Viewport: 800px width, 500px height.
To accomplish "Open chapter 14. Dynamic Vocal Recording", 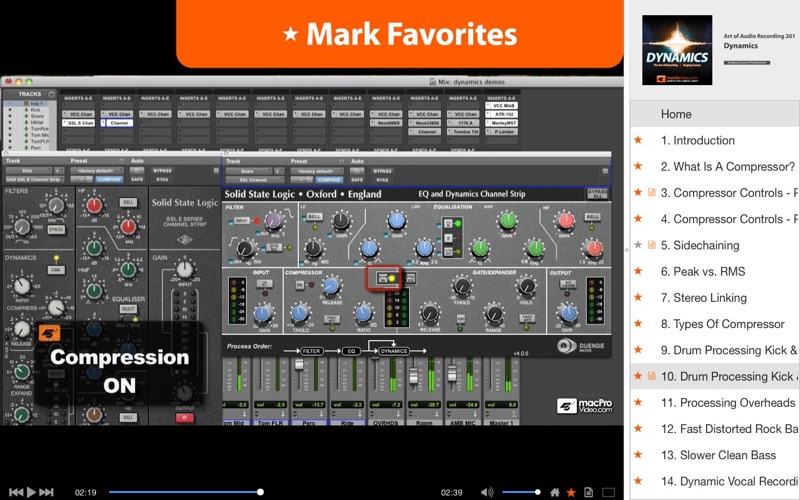I will 730,481.
